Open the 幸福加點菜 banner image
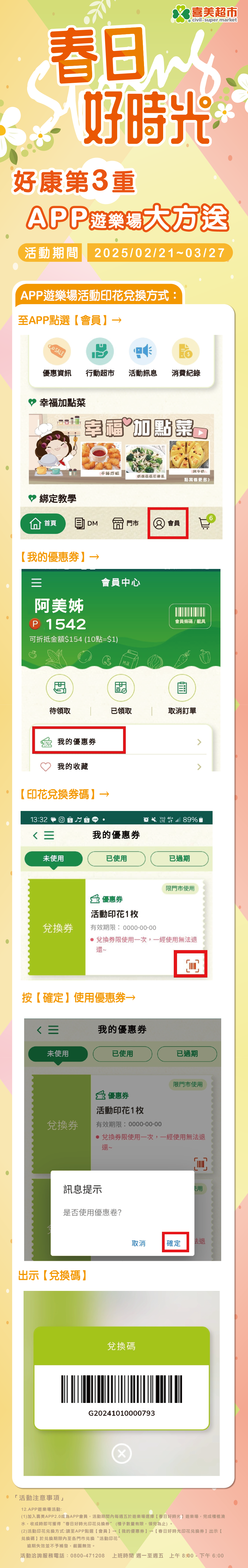 [x=122, y=449]
